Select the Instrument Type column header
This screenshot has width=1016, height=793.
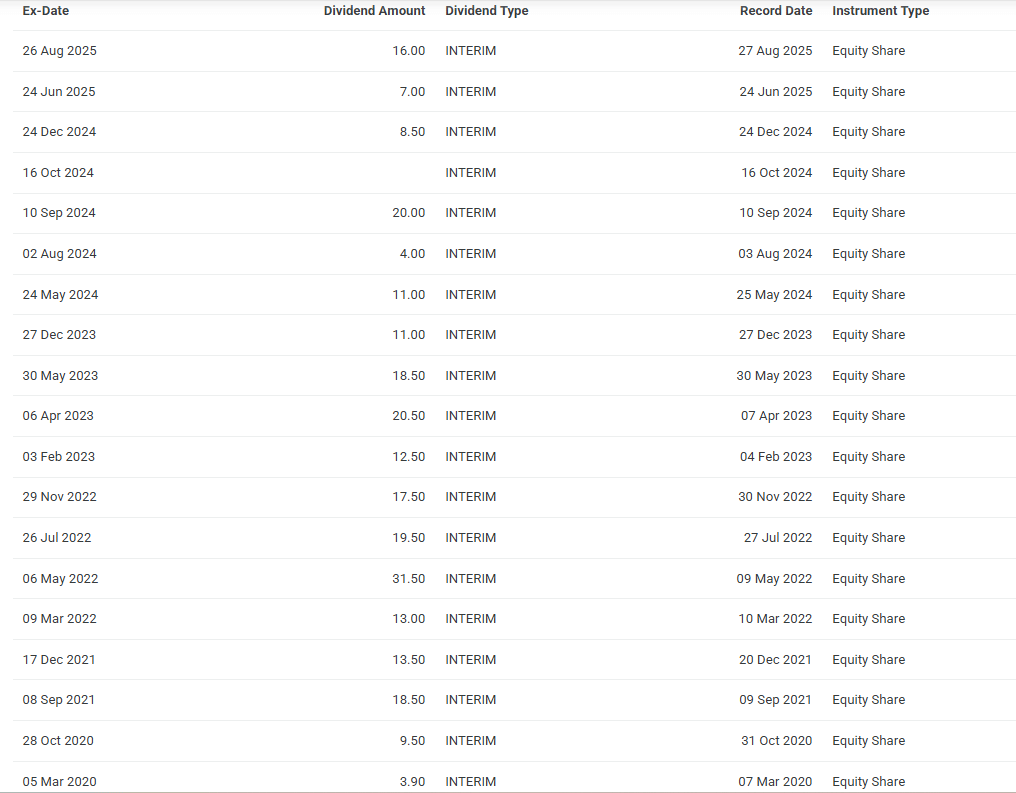click(880, 11)
